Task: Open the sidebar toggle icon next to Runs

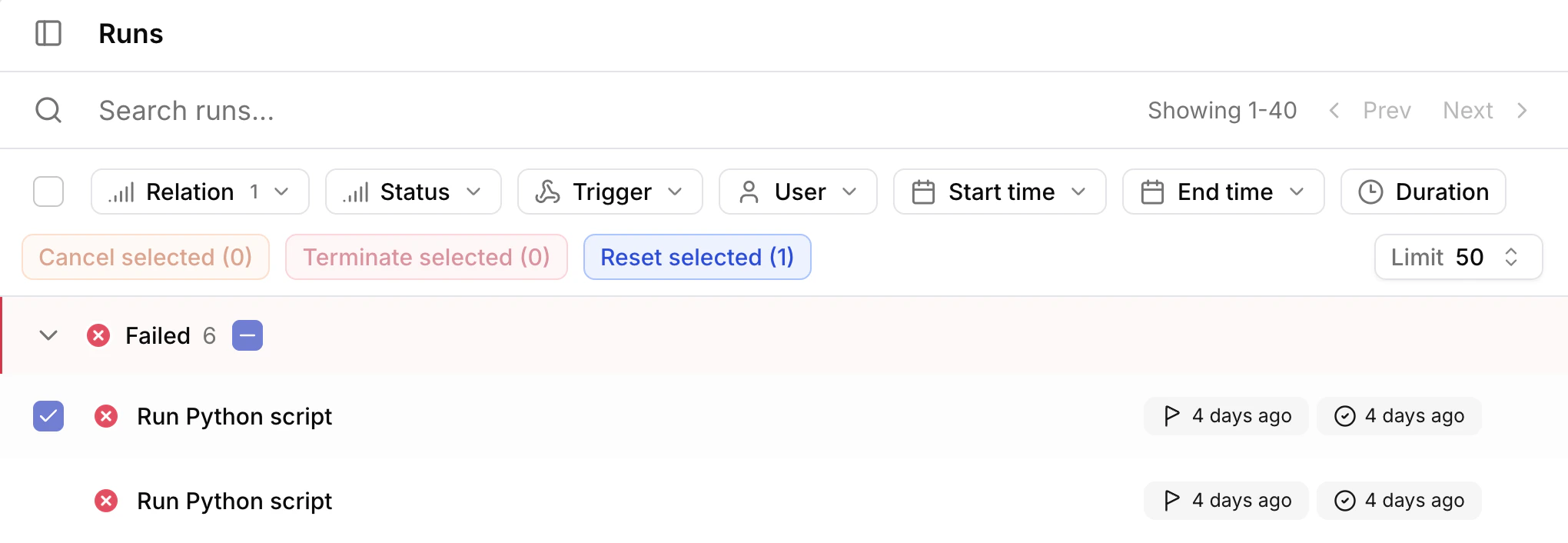Action: tap(48, 34)
